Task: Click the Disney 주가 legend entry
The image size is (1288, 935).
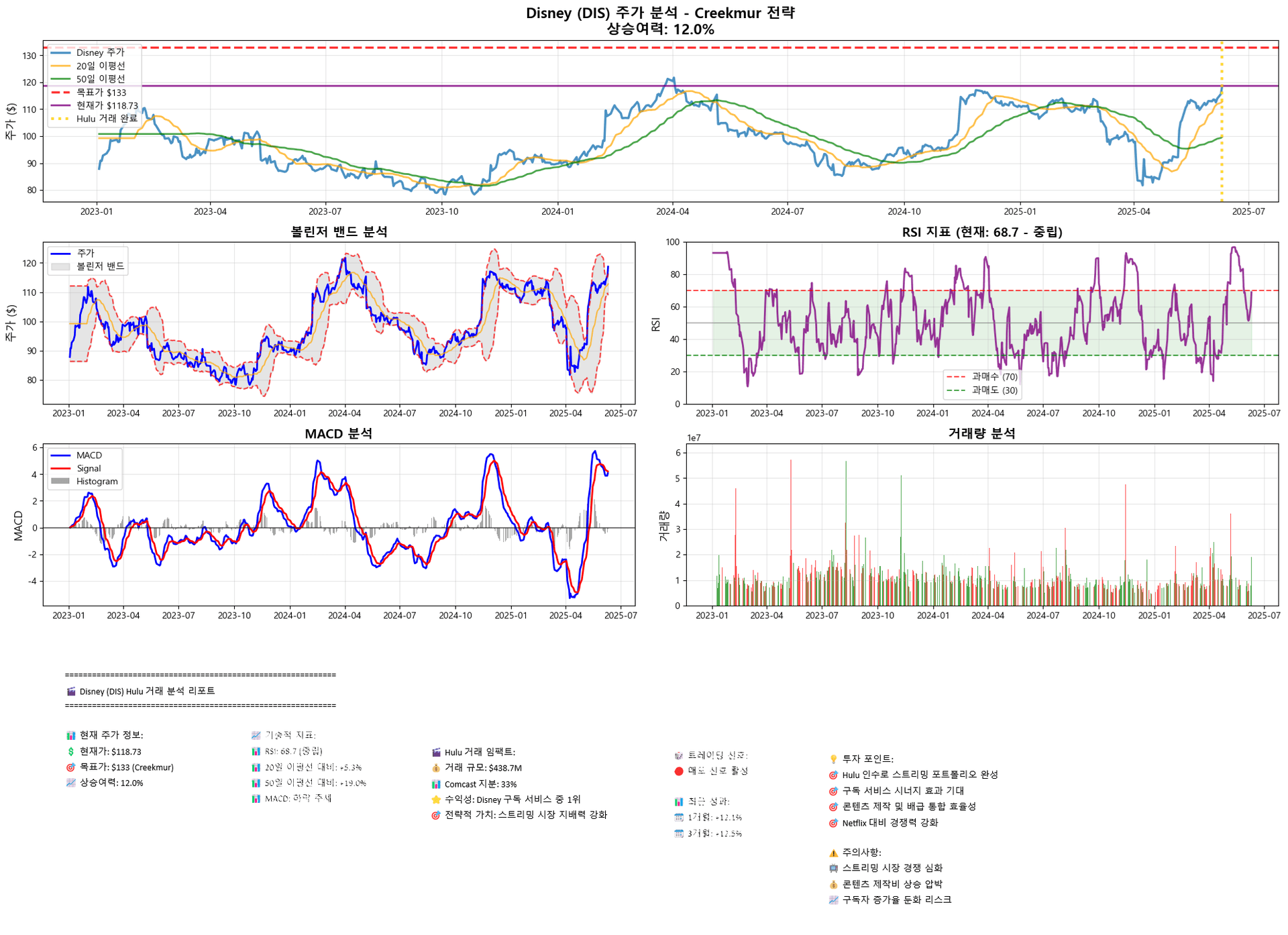Action: click(x=99, y=52)
